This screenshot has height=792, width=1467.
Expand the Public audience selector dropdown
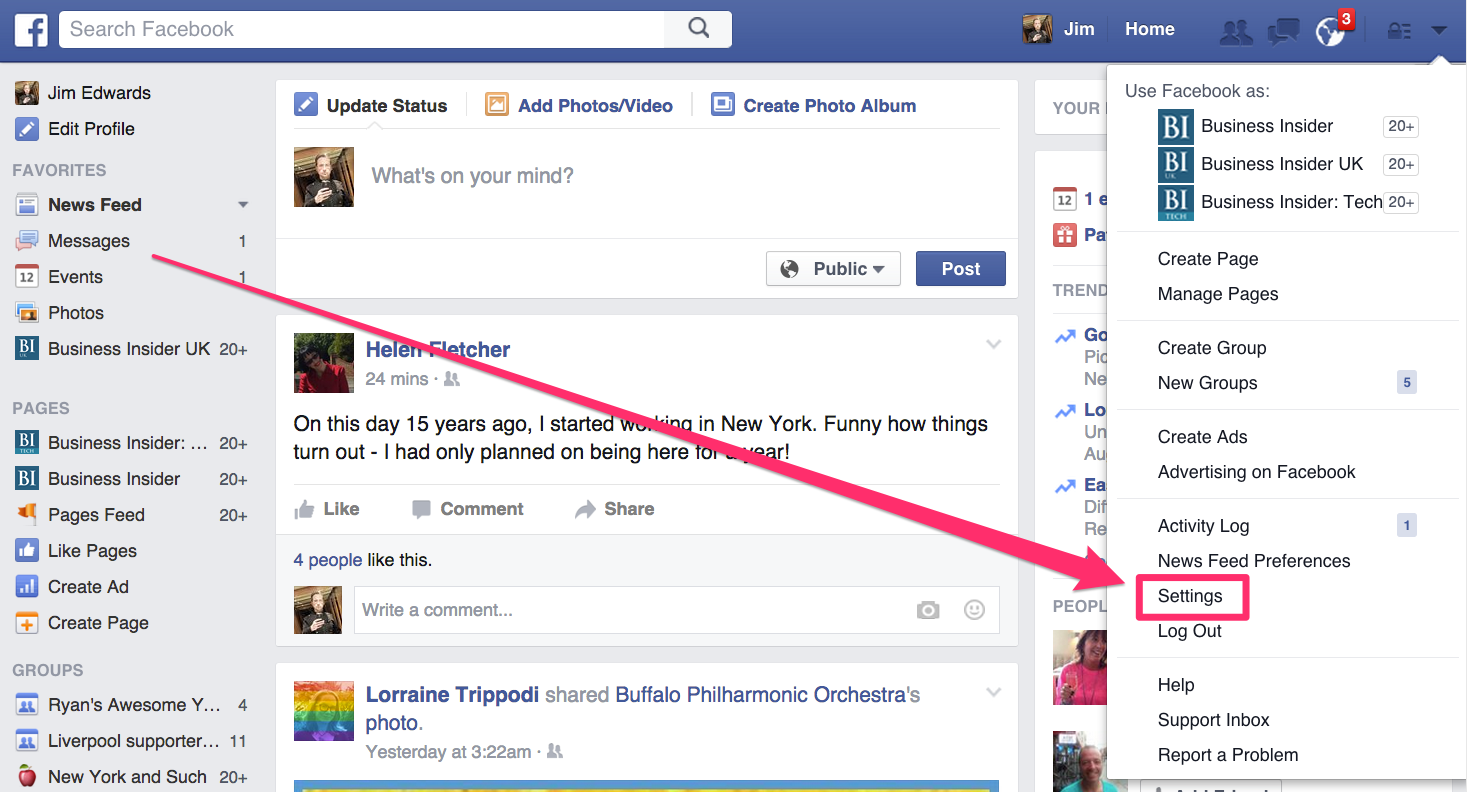click(x=833, y=269)
